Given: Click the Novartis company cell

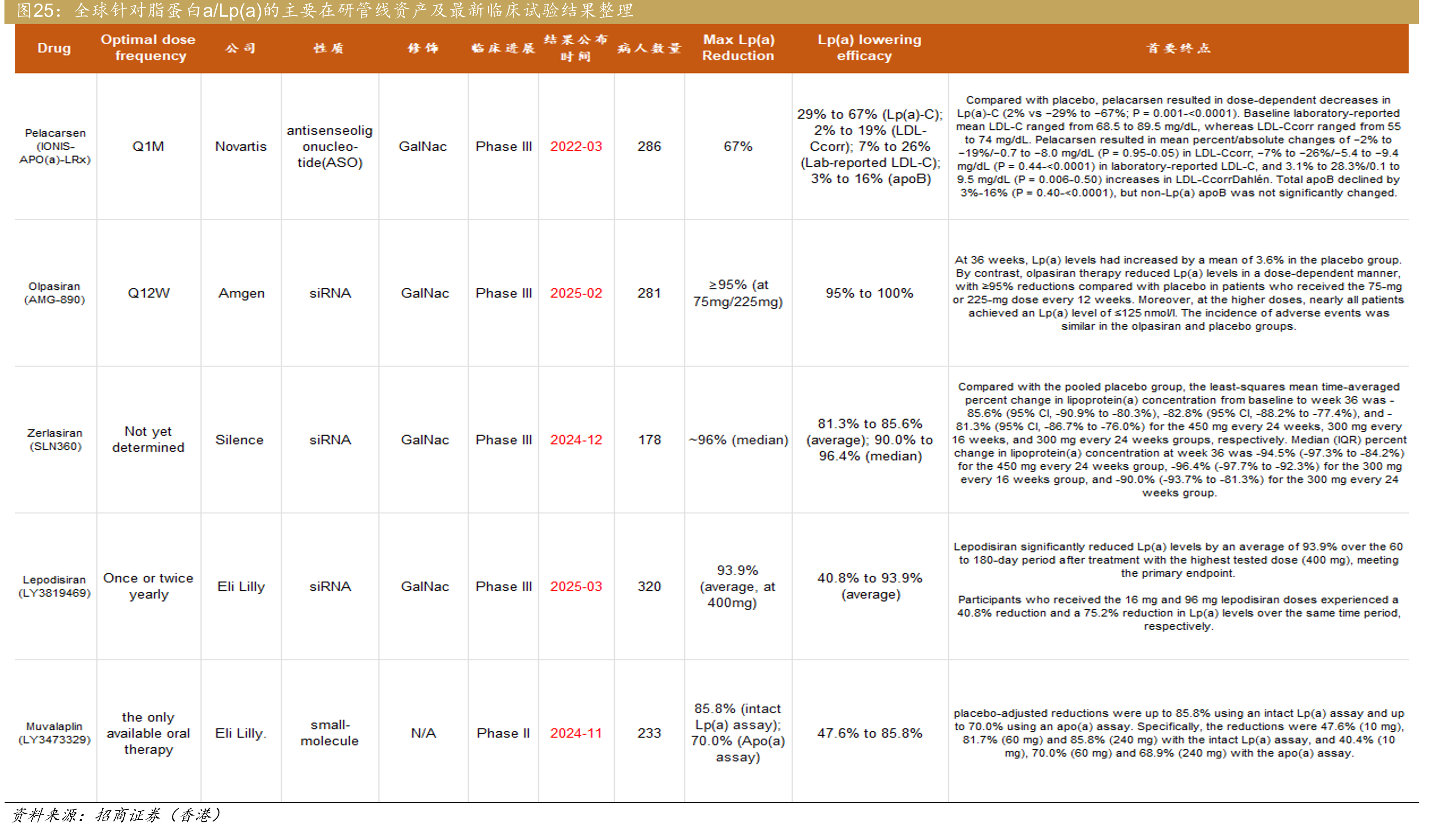Looking at the screenshot, I should [240, 147].
